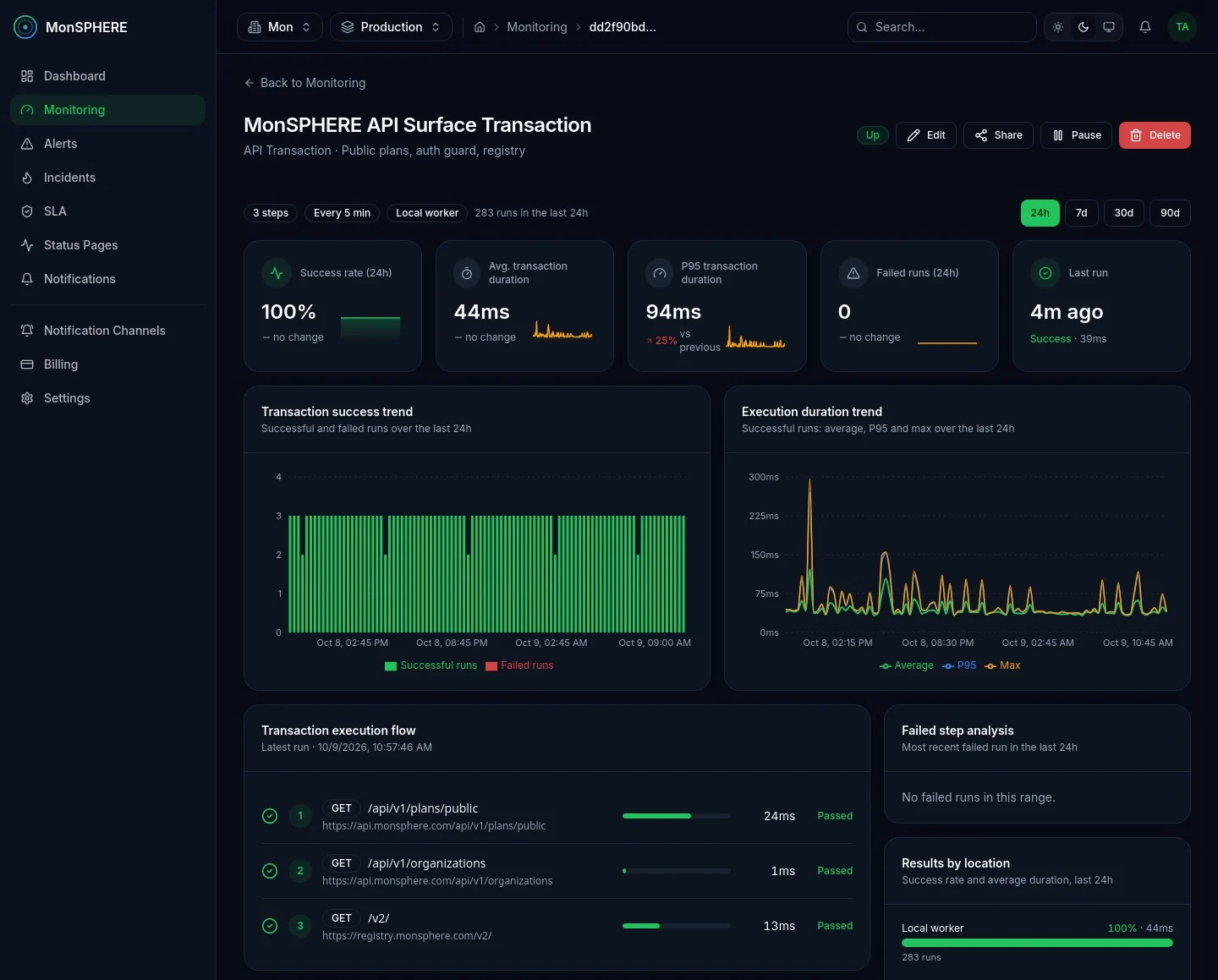
Task: Click Back to Monitoring link
Action: coord(304,83)
